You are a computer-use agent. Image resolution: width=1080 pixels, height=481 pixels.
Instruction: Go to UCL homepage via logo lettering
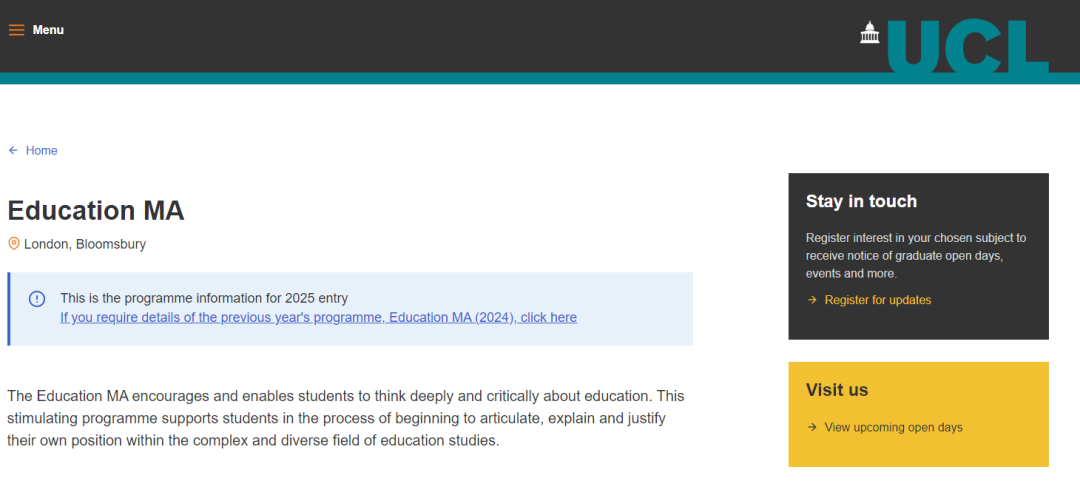coord(968,45)
